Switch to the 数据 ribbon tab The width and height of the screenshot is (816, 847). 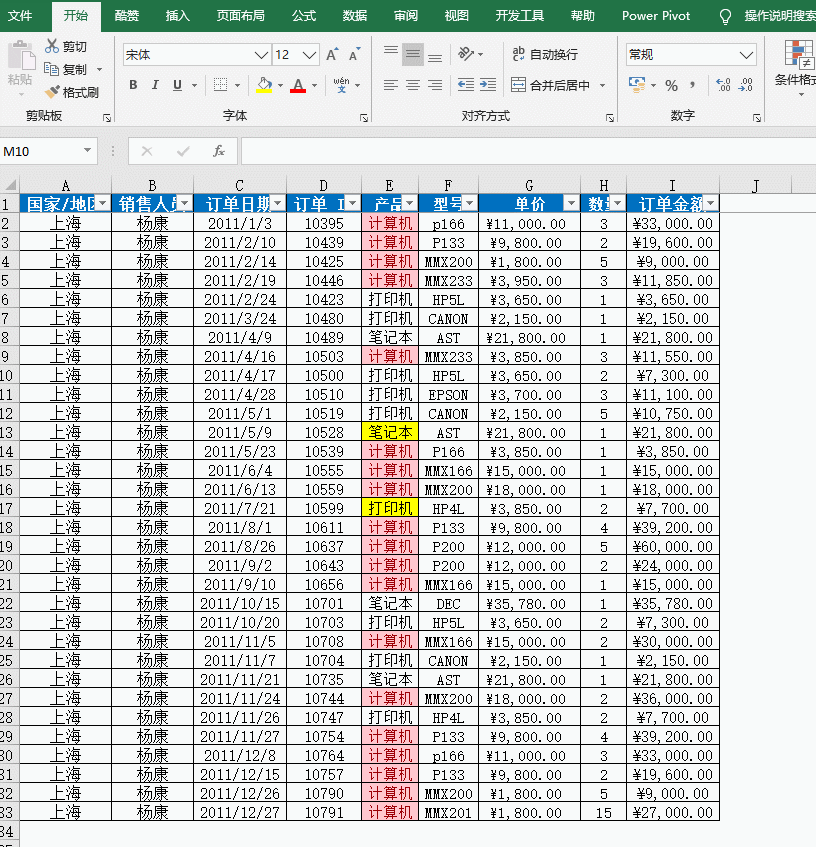click(355, 16)
